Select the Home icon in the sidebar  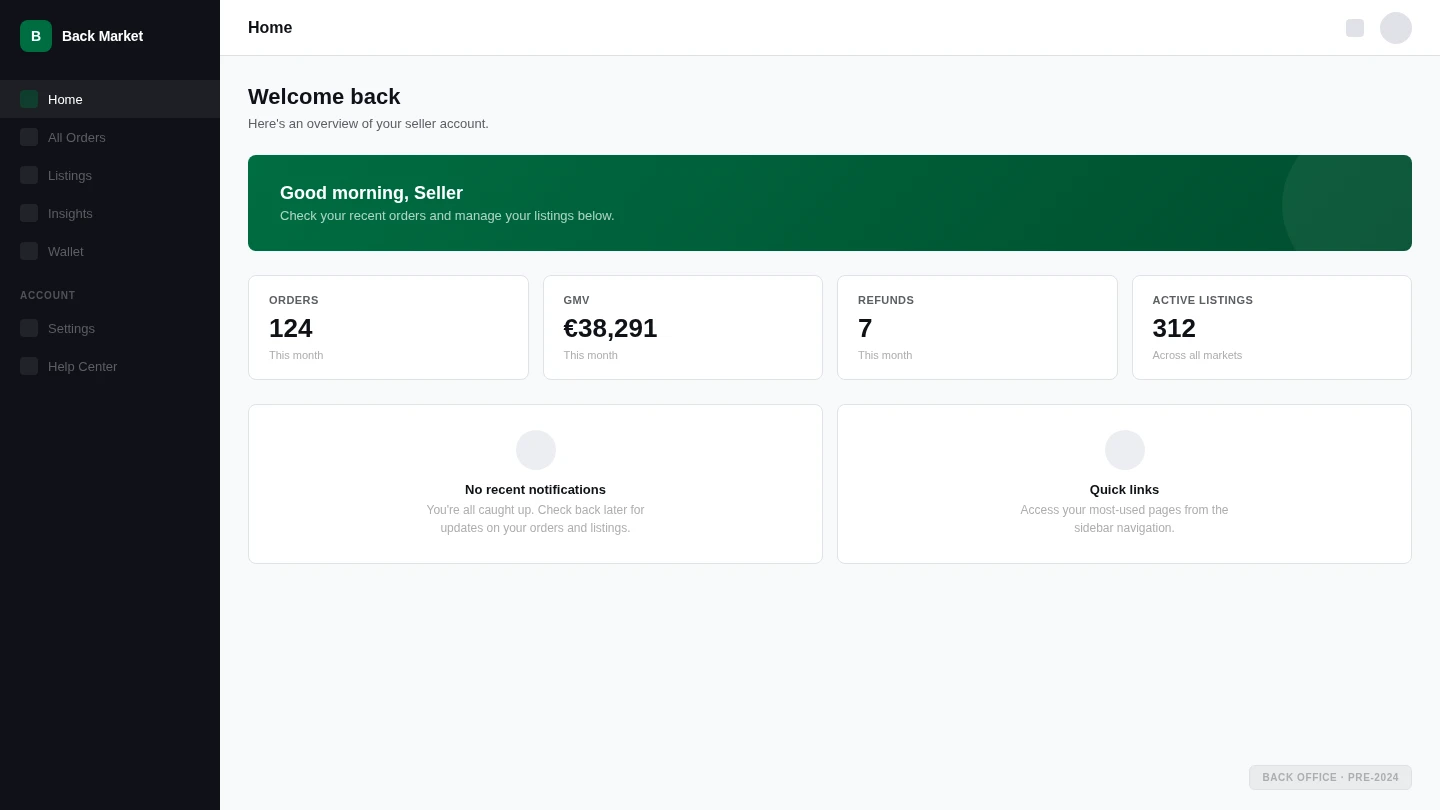click(29, 99)
